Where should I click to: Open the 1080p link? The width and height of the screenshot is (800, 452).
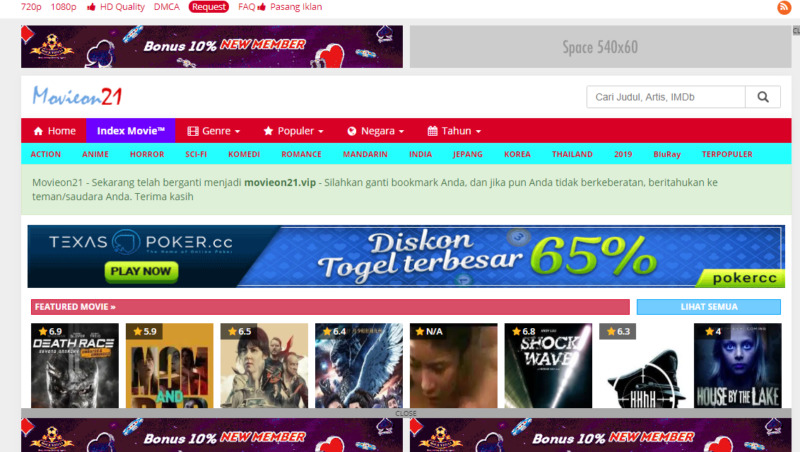coord(63,7)
